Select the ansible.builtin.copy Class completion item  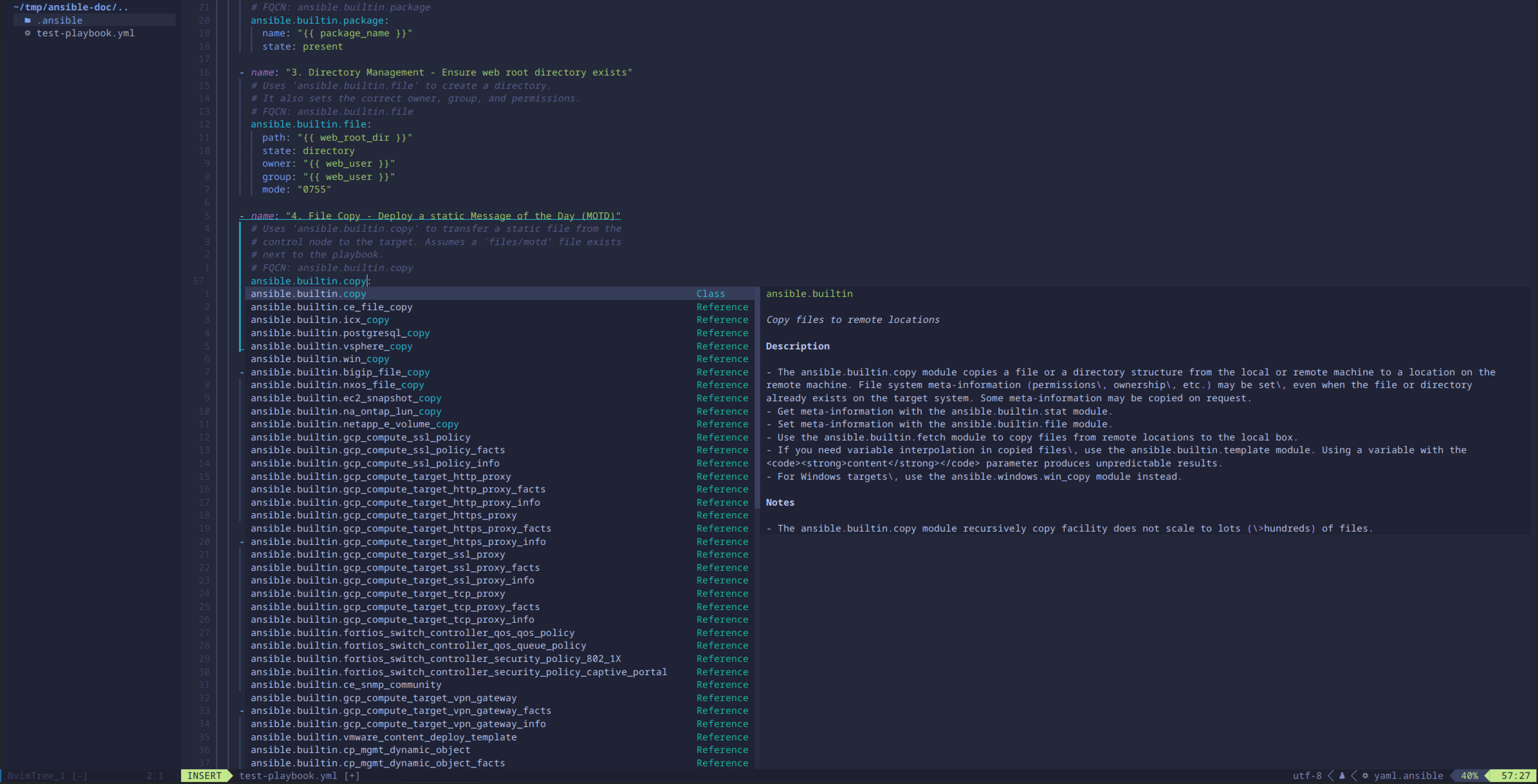click(308, 294)
